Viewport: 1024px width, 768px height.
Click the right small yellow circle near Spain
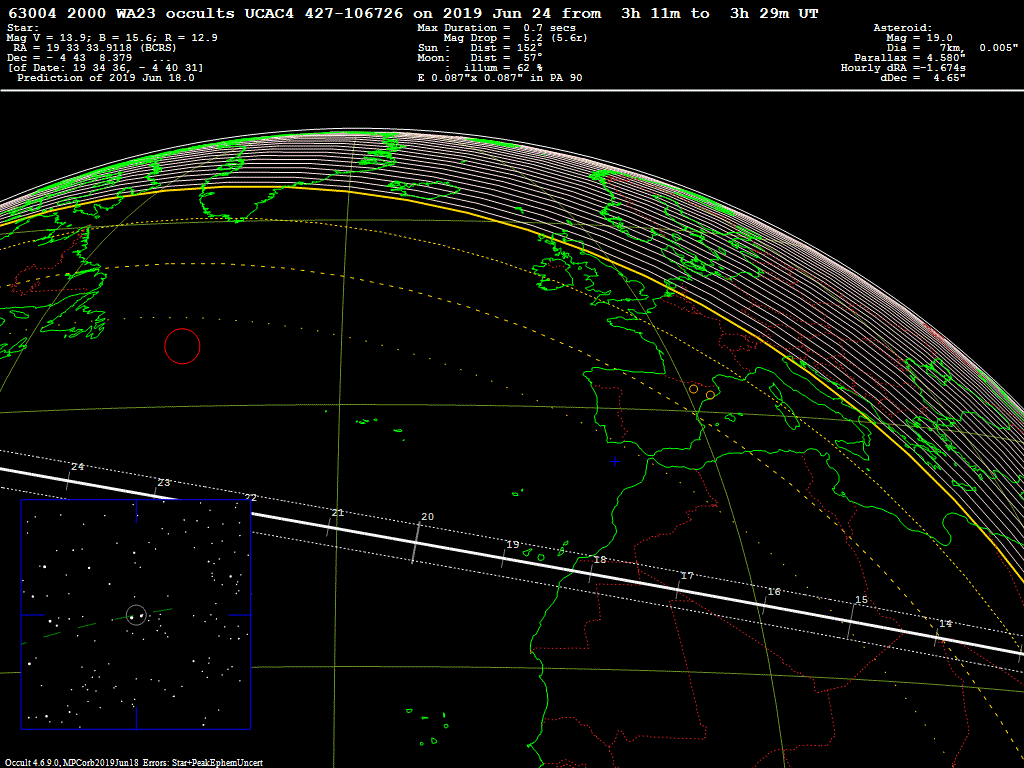(x=710, y=395)
